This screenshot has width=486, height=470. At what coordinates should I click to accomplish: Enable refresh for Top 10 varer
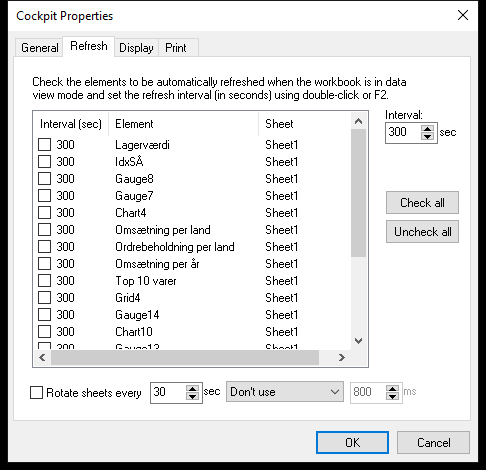pos(44,281)
